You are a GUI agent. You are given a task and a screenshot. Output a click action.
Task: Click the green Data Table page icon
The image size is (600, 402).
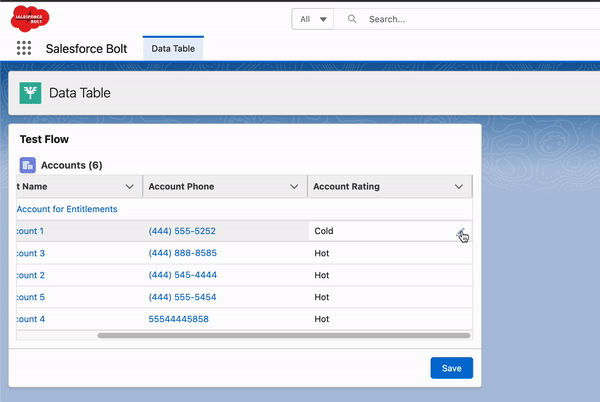31,93
